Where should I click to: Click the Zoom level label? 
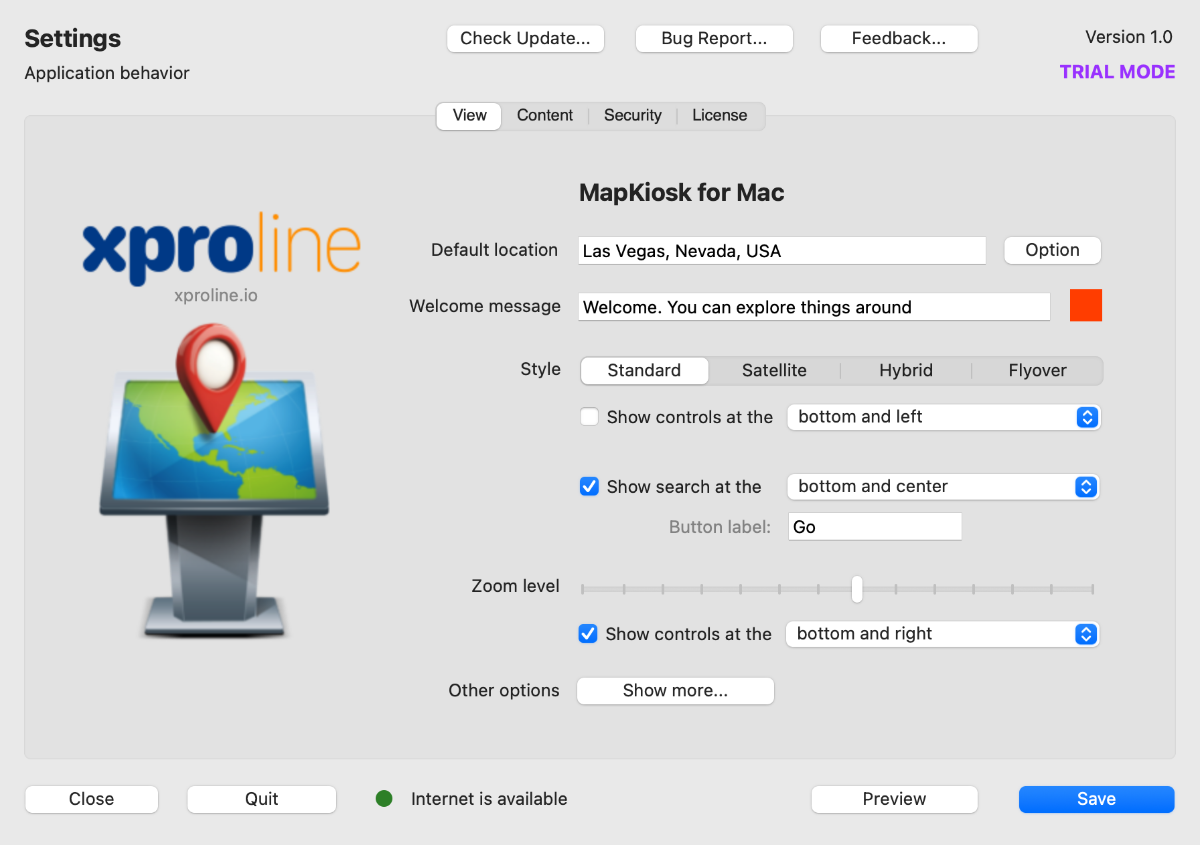[516, 586]
